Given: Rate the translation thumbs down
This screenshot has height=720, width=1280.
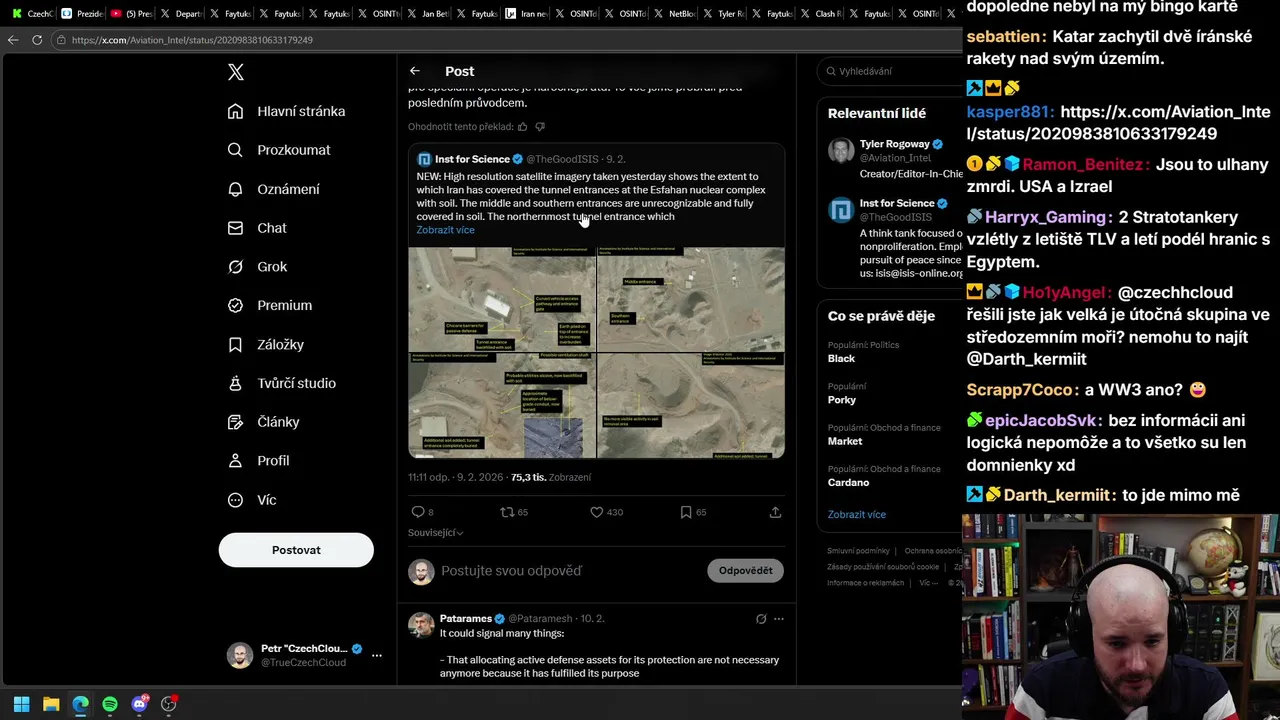Looking at the screenshot, I should (540, 127).
